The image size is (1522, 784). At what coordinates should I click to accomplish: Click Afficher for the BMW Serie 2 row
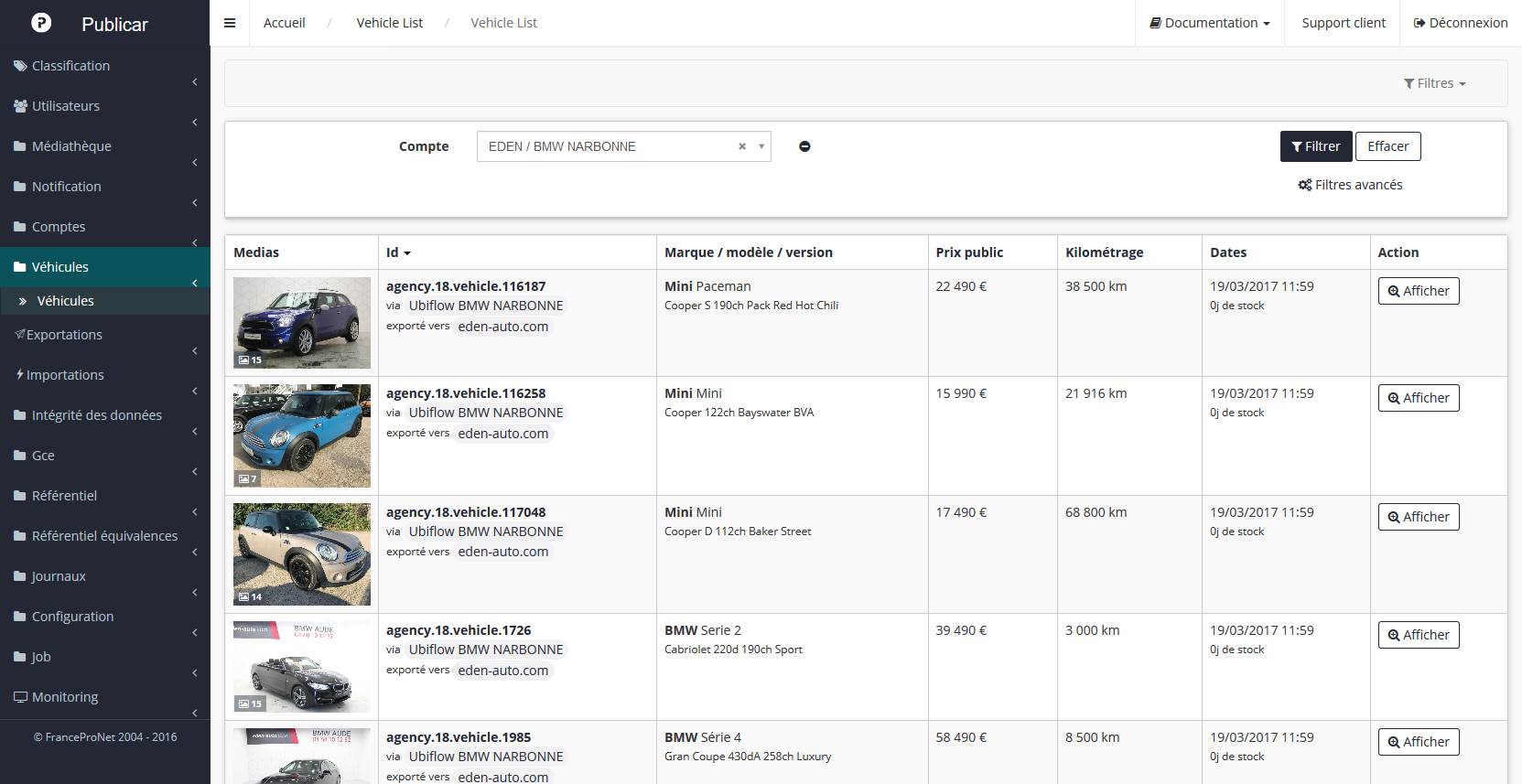tap(1419, 635)
